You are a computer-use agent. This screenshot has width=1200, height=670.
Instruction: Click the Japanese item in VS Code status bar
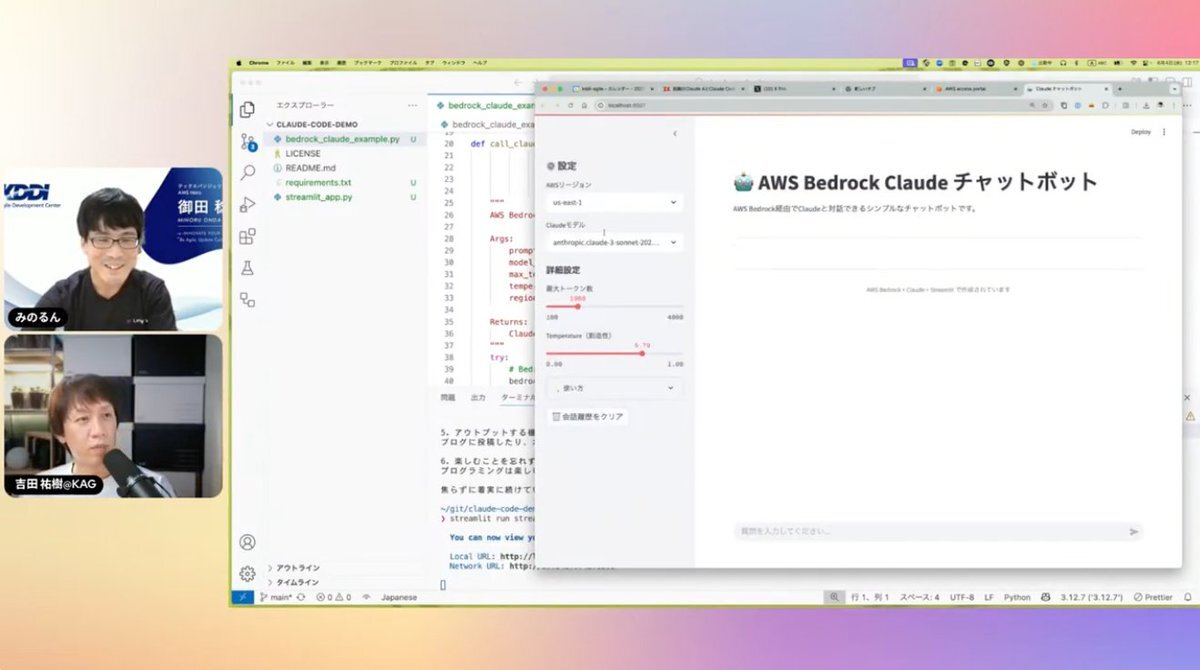(x=399, y=597)
